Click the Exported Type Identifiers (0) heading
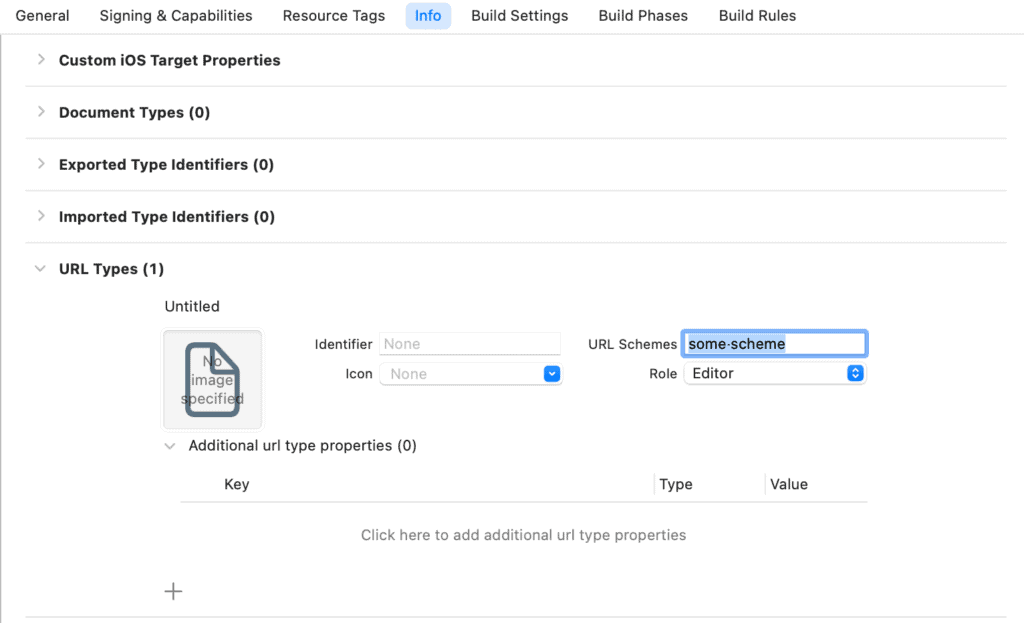 pos(167,165)
